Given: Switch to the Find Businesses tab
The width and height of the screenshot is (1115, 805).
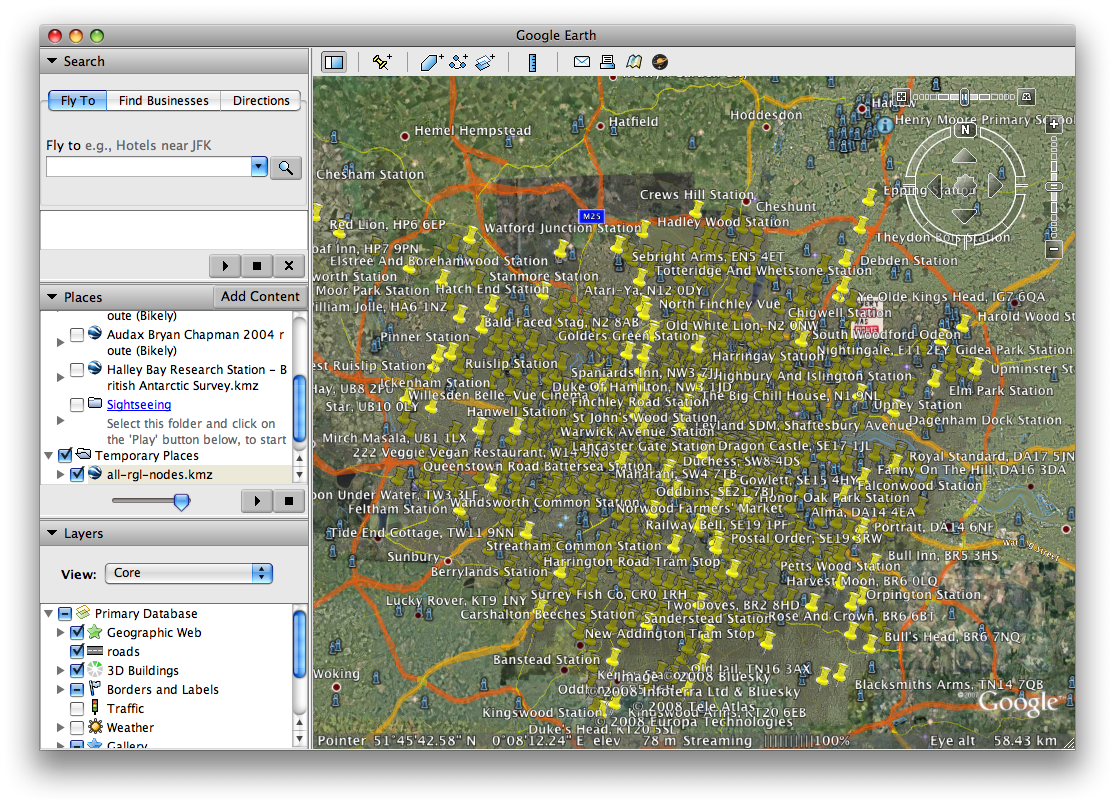Looking at the screenshot, I should pyautogui.click(x=164, y=100).
